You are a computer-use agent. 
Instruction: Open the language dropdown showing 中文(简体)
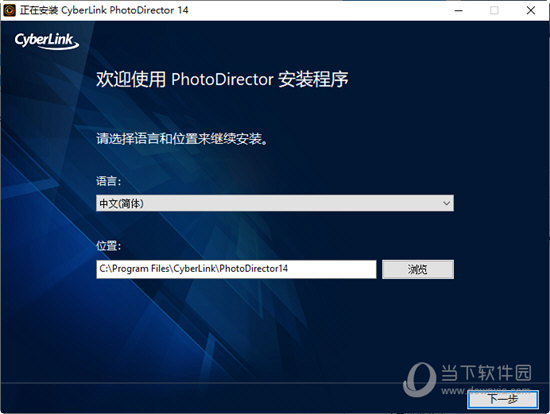pyautogui.click(x=275, y=203)
